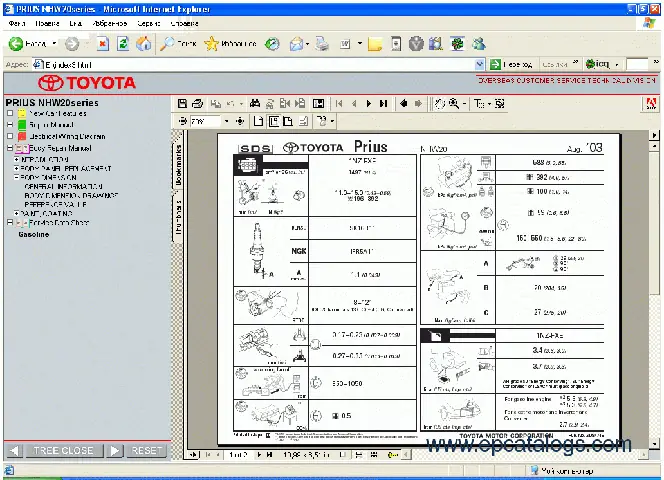This screenshot has width=664, height=480.
Task: Open the Избранное menu
Action: point(110,24)
